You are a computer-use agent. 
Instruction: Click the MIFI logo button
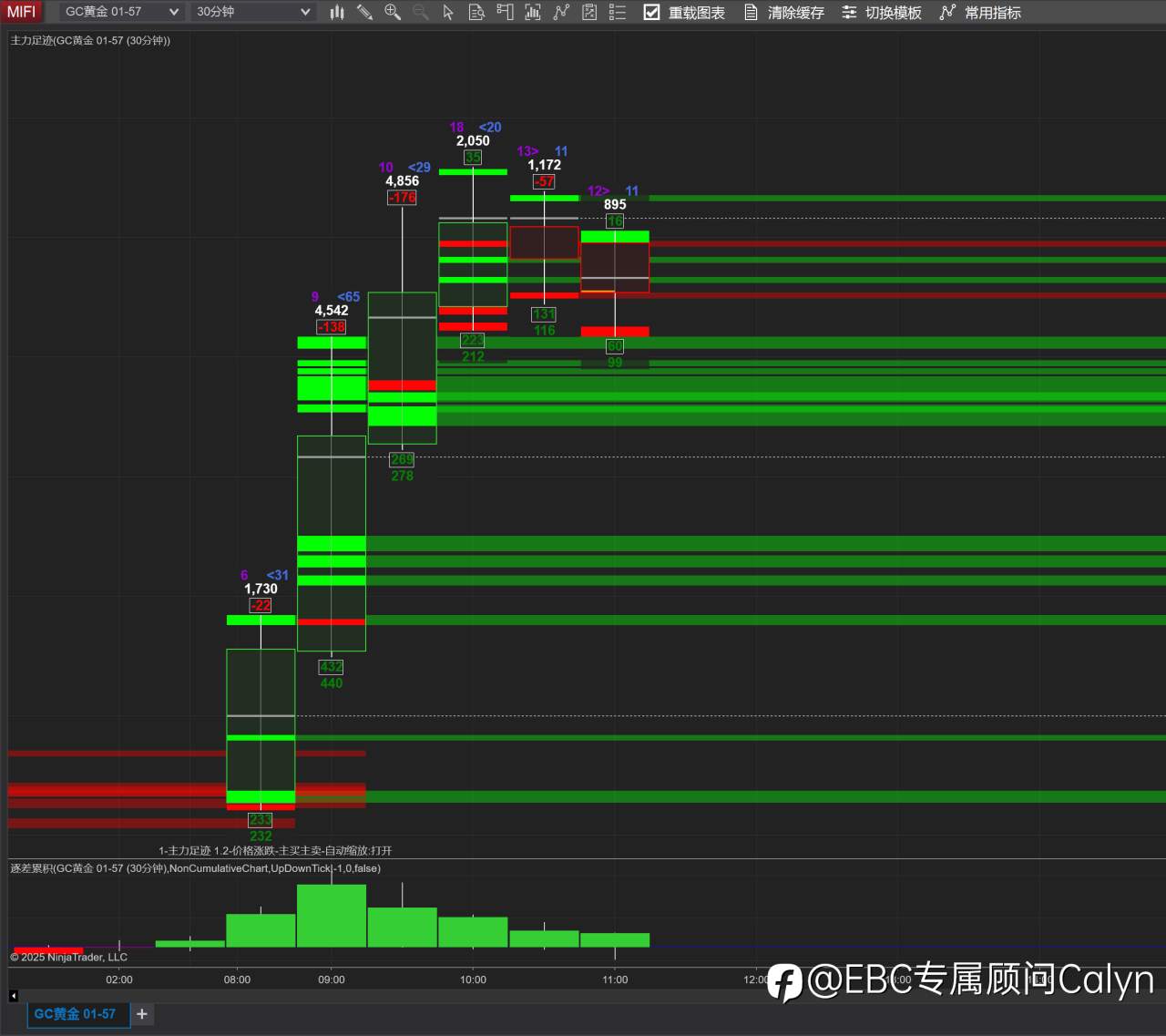click(21, 12)
